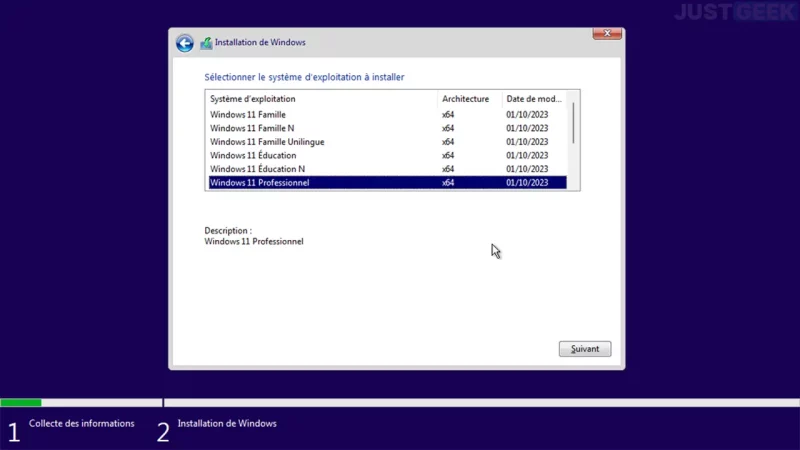800x450 pixels.
Task: Click the green installation progress bar
Action: click(x=21, y=403)
